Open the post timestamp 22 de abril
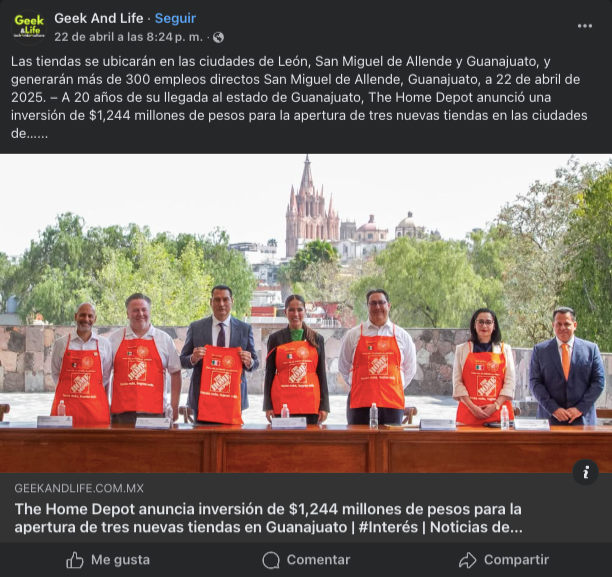 (x=128, y=37)
